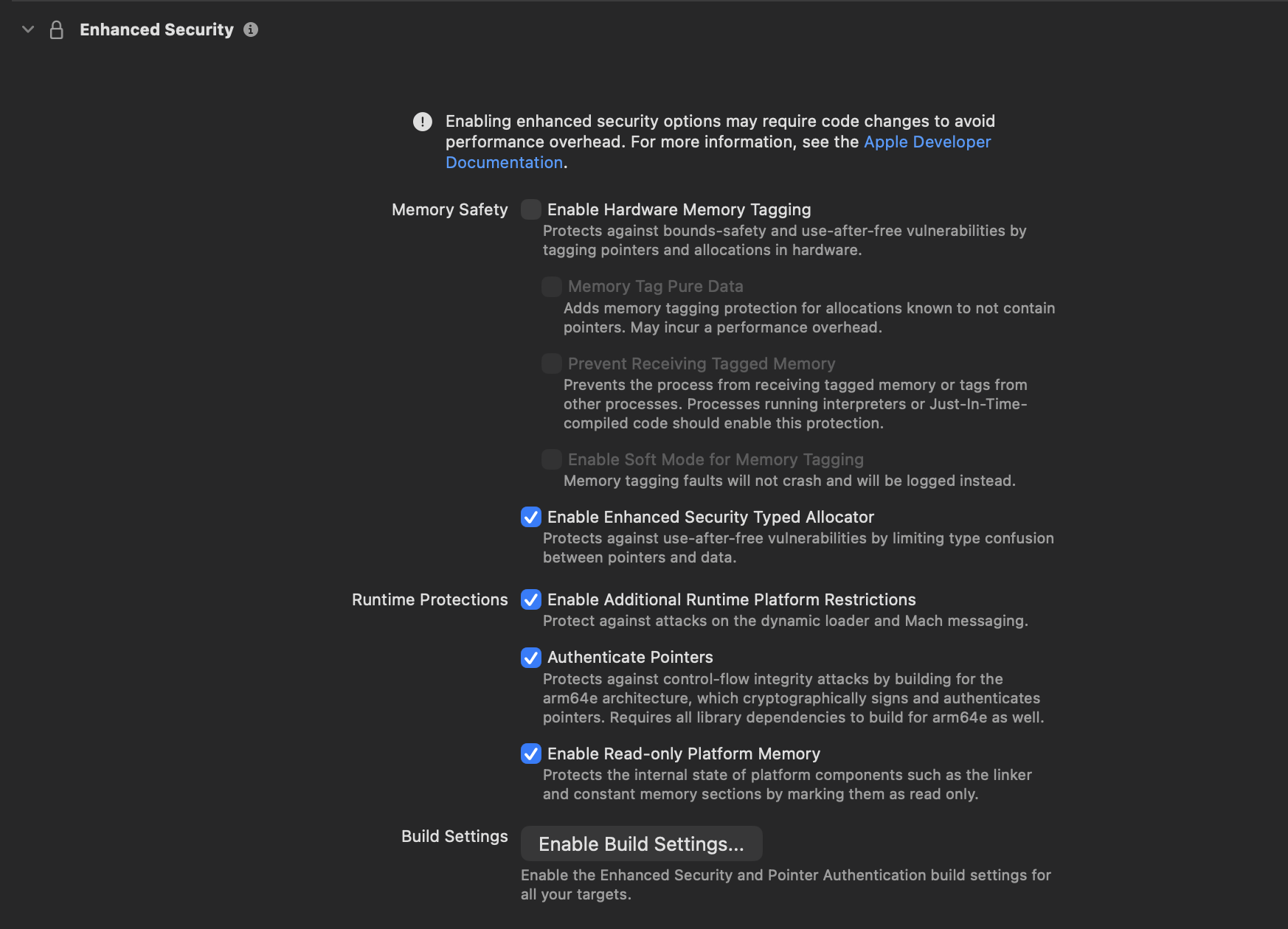Select the Runtime Protections row label
The width and height of the screenshot is (1288, 929).
tap(429, 599)
